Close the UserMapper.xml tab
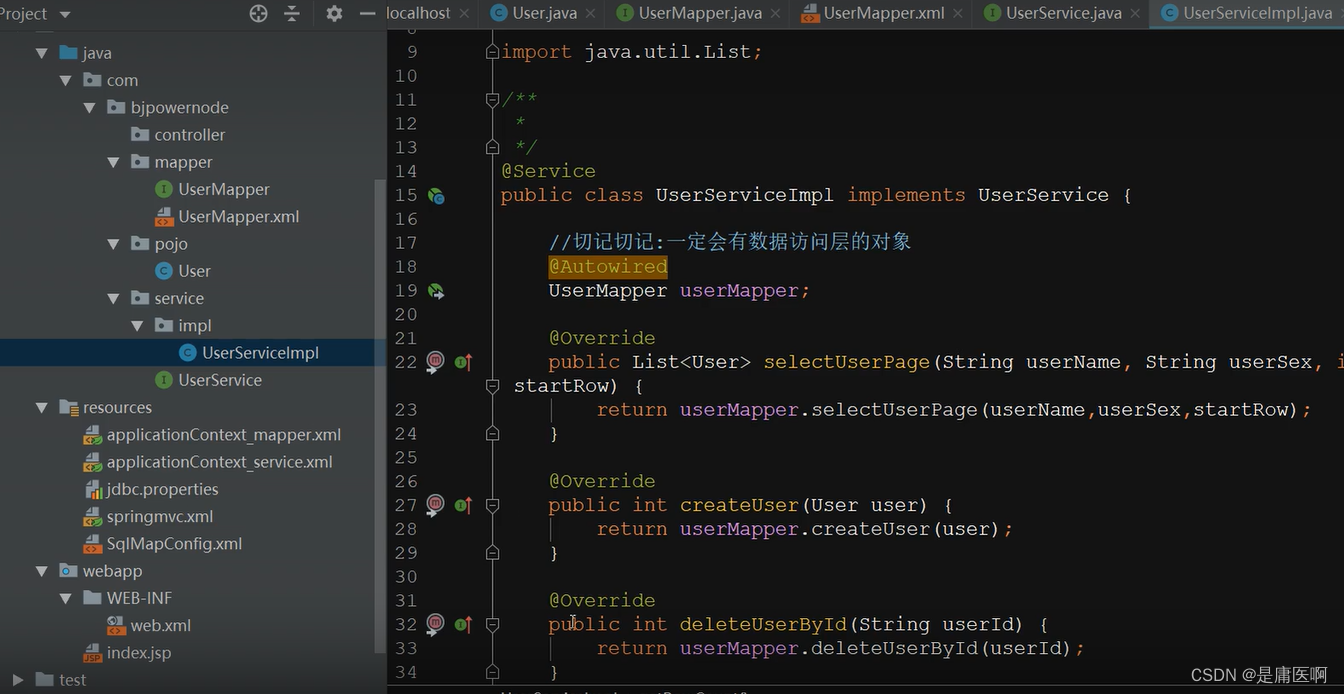1344x694 pixels. [x=958, y=14]
